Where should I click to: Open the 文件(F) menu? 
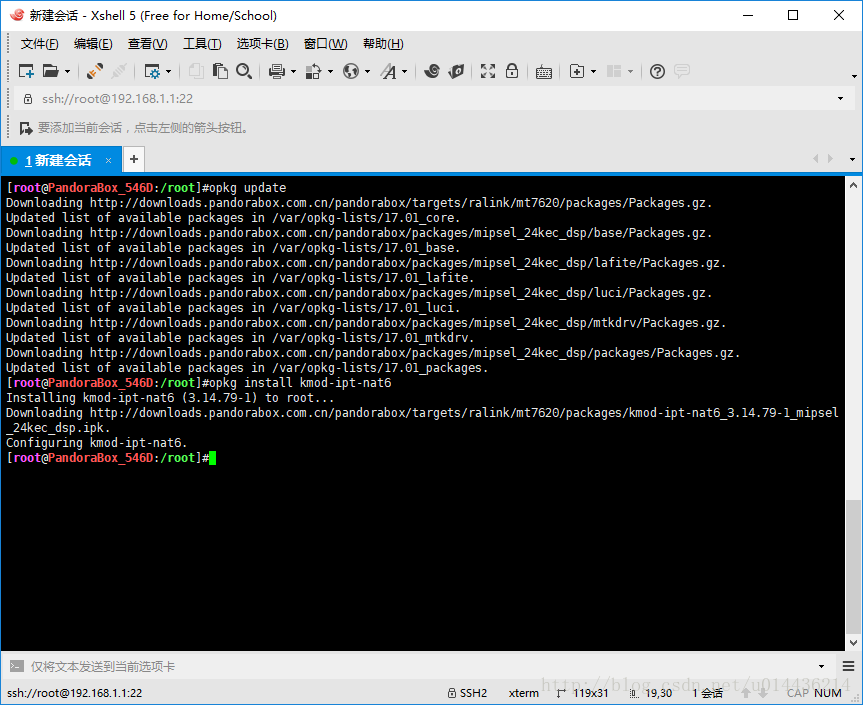point(40,44)
